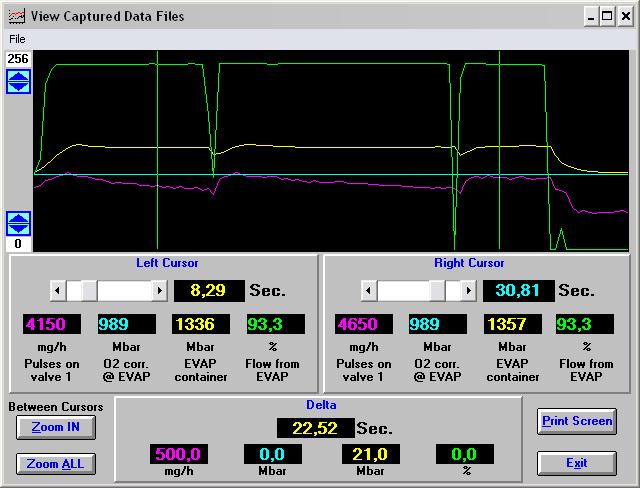Close the View Captured Data Files window
The image size is (640, 488).
coord(626,17)
